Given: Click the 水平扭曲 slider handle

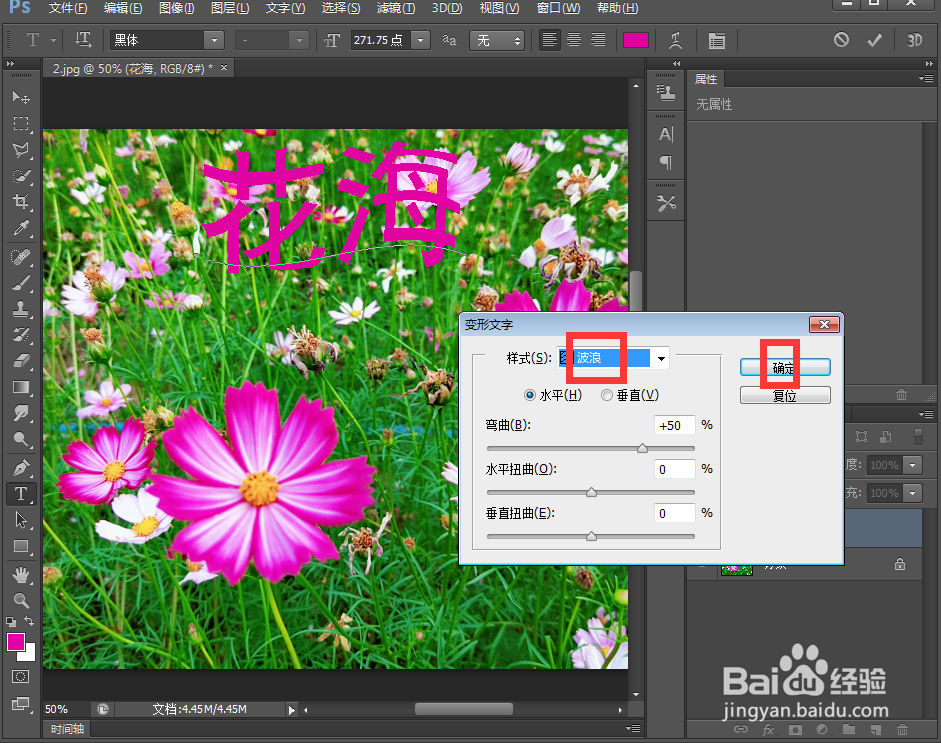Looking at the screenshot, I should coord(591,492).
